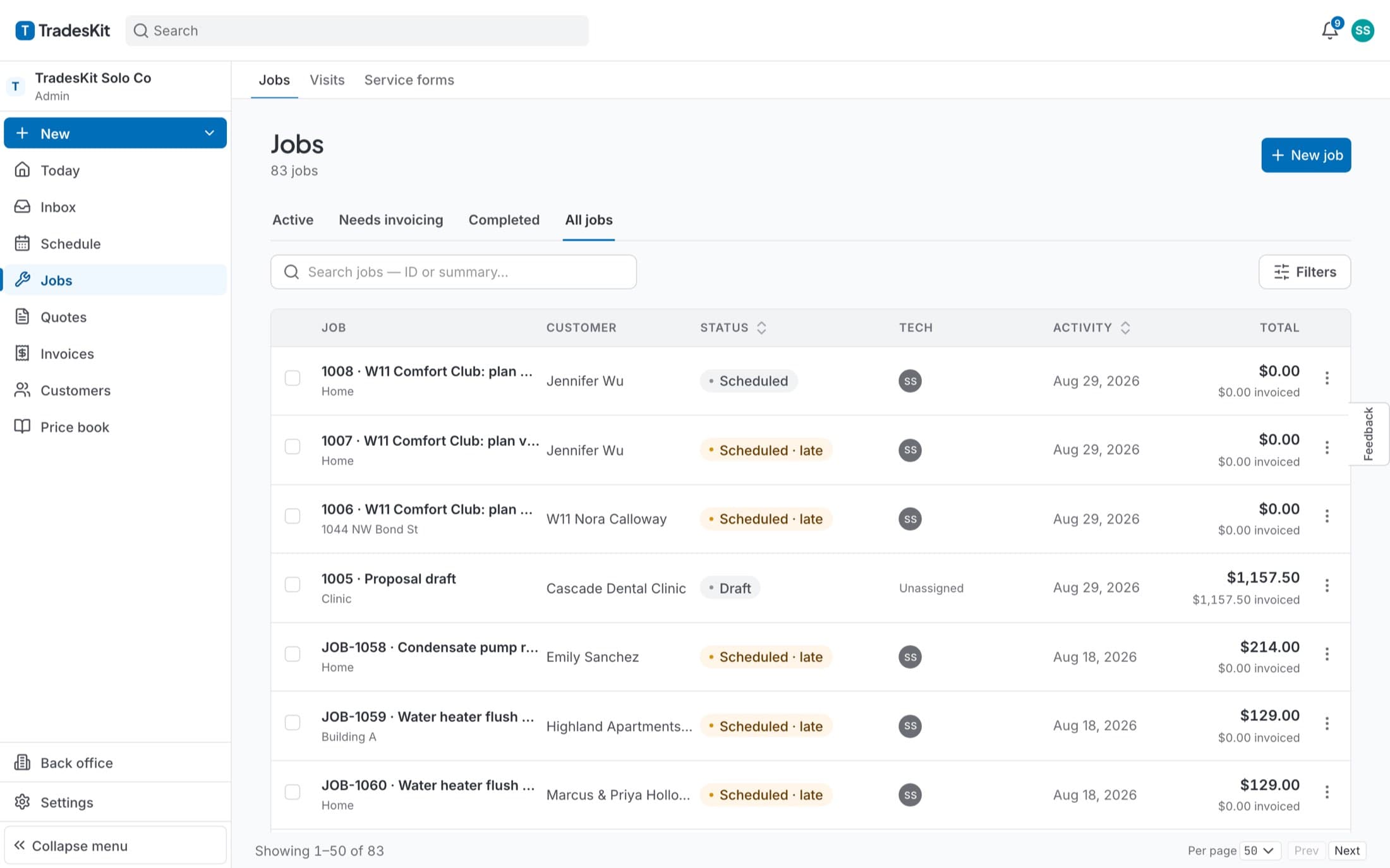Open JOB-1058 Condensate pump job
The height and width of the screenshot is (868, 1390).
pos(430,648)
